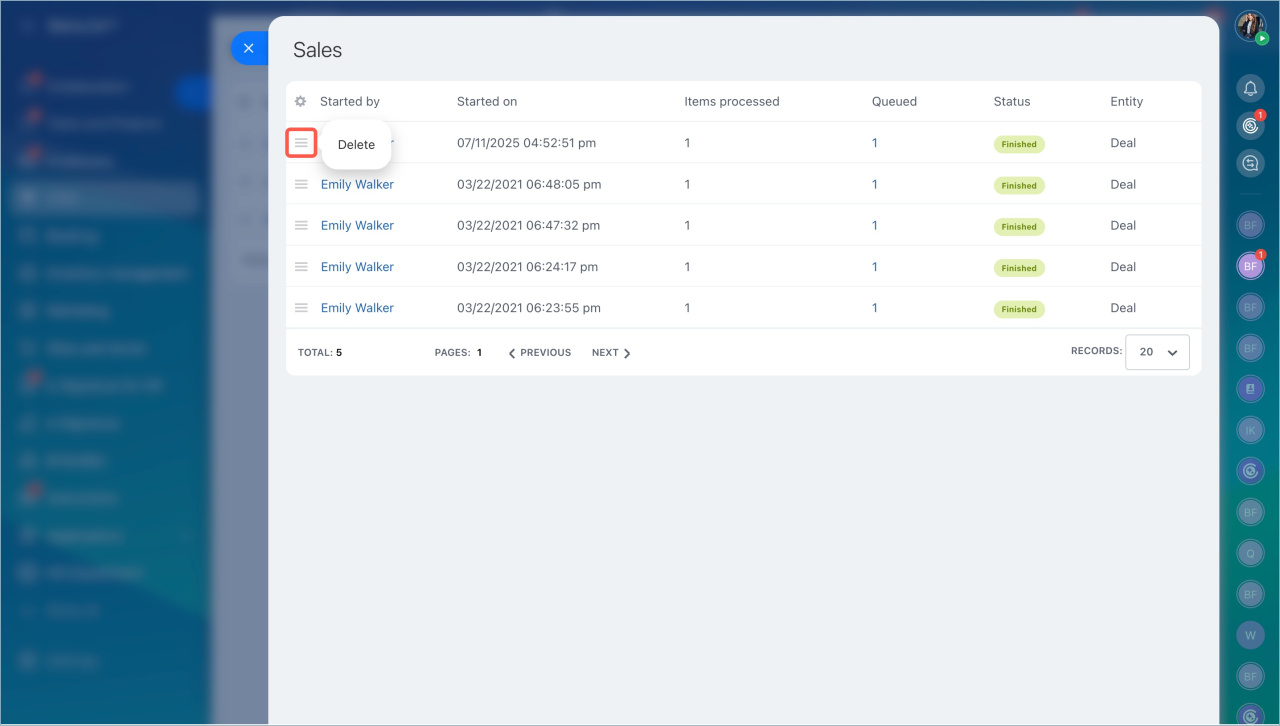Open the spiral icon with red badge
The height and width of the screenshot is (726, 1280).
click(x=1250, y=125)
